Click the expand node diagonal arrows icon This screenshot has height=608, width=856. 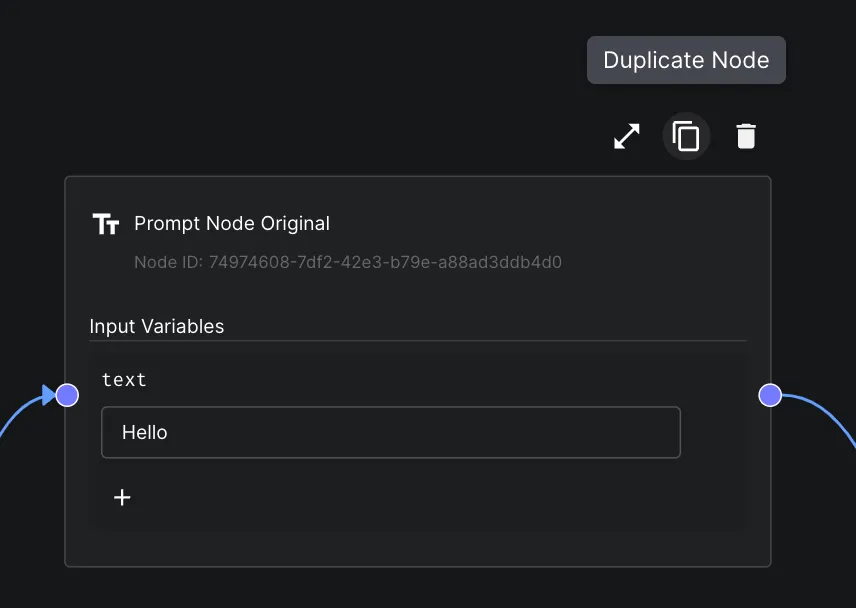pos(626,136)
